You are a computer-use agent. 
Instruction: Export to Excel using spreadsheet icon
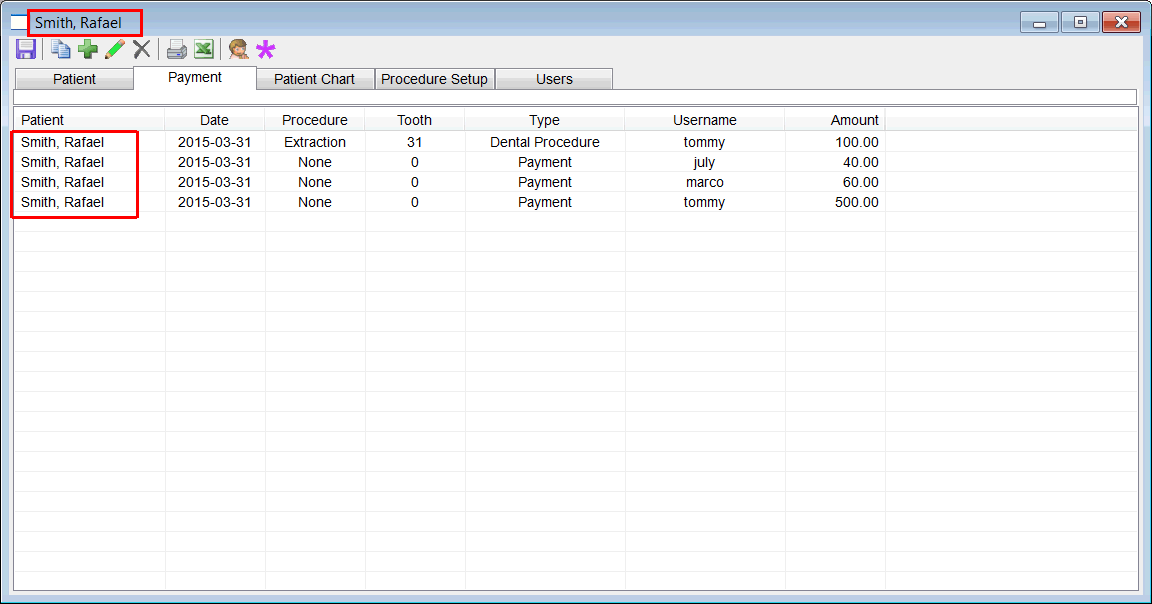(204, 49)
